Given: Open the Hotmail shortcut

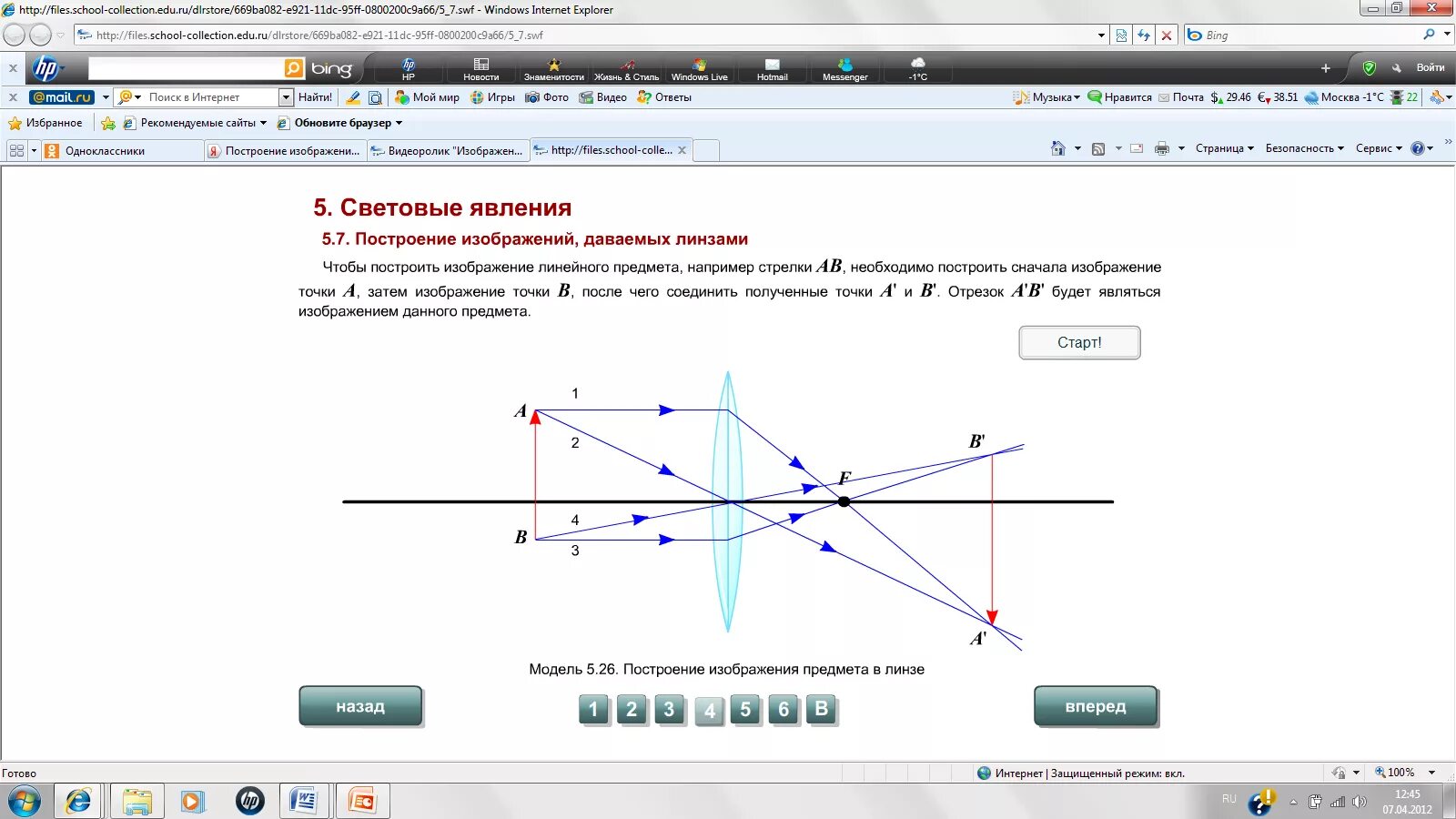Looking at the screenshot, I should pyautogui.click(x=772, y=69).
